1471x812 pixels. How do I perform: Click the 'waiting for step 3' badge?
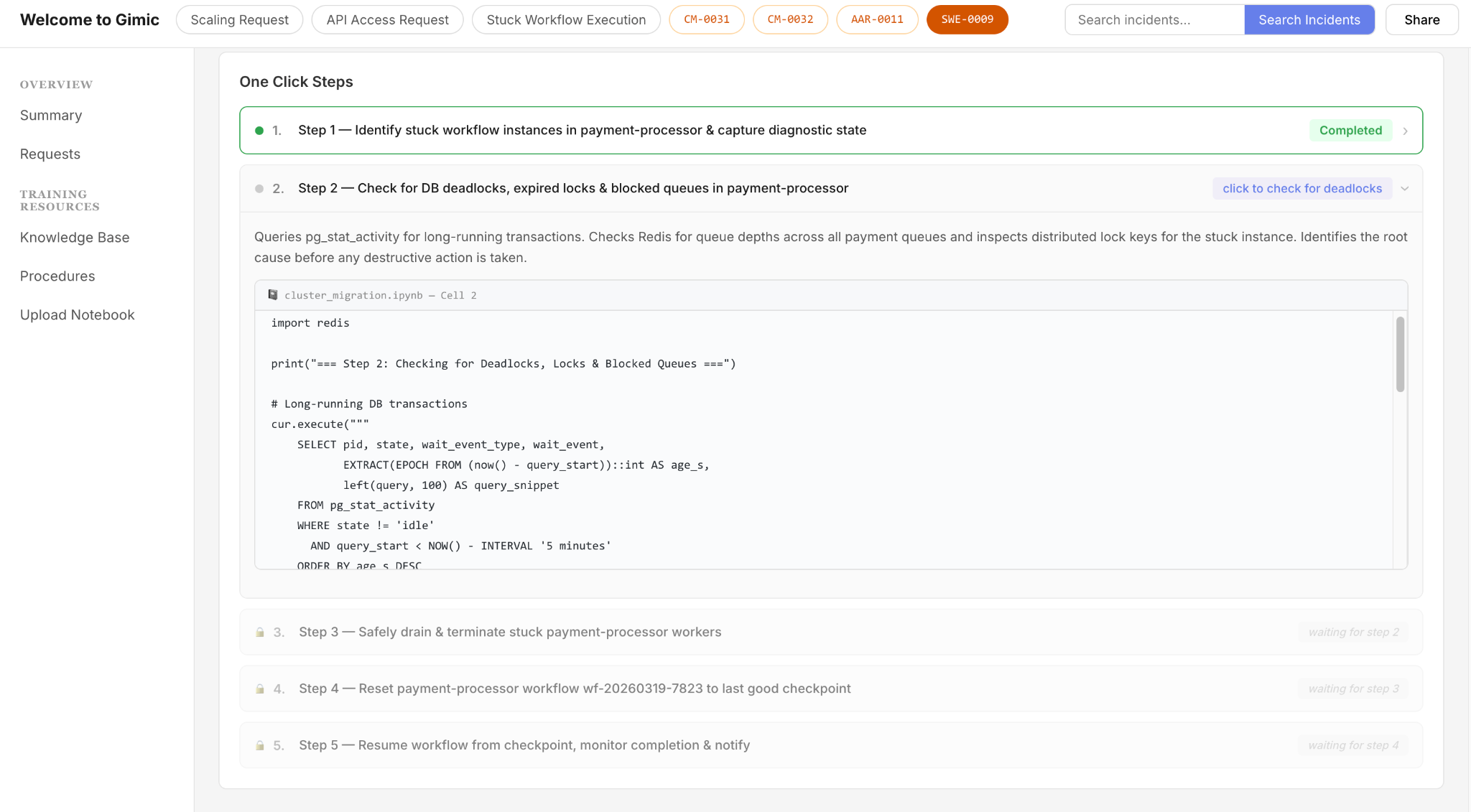click(1353, 689)
